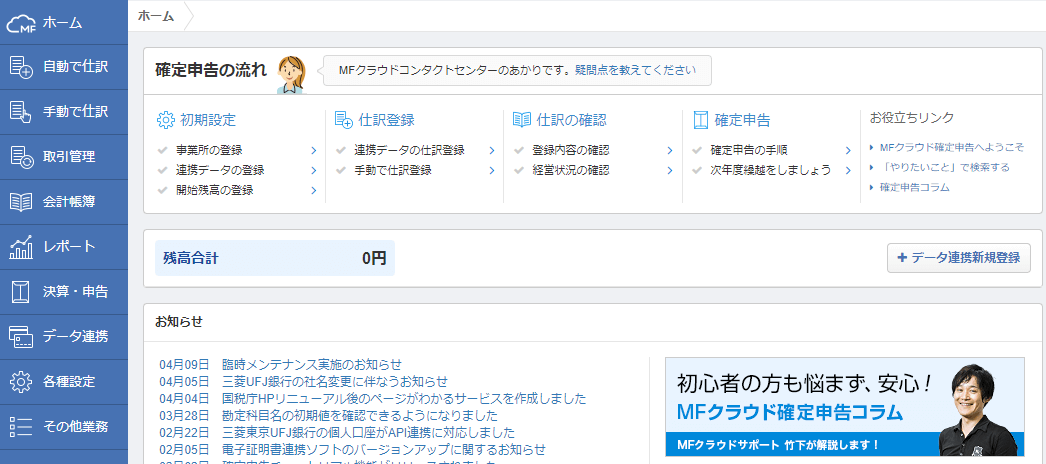This screenshot has height=464, width=1046.
Task: Expand chevron for 開始残高の登録
Action: pos(314,190)
